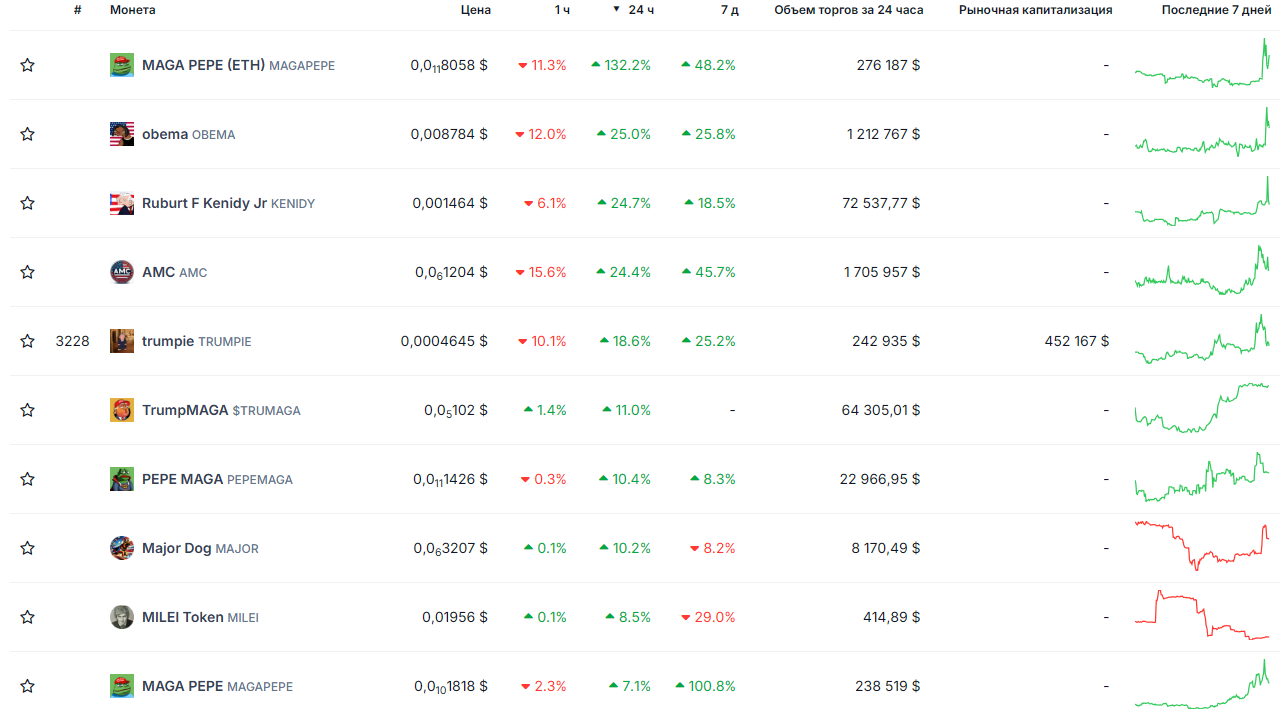Click the AMC coin logo

[x=122, y=272]
